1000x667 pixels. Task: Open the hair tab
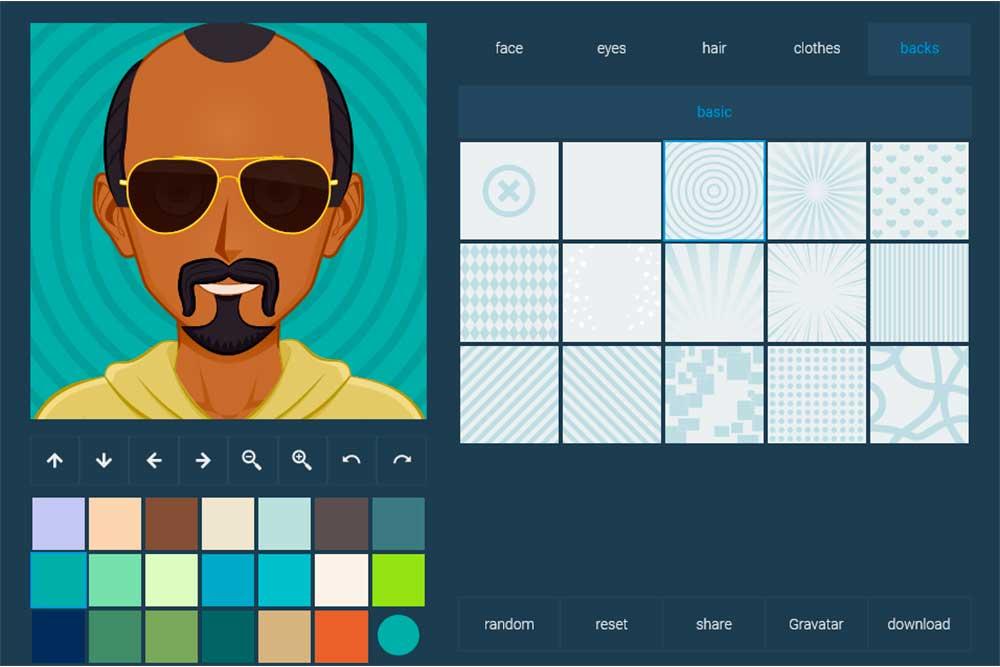coord(714,48)
